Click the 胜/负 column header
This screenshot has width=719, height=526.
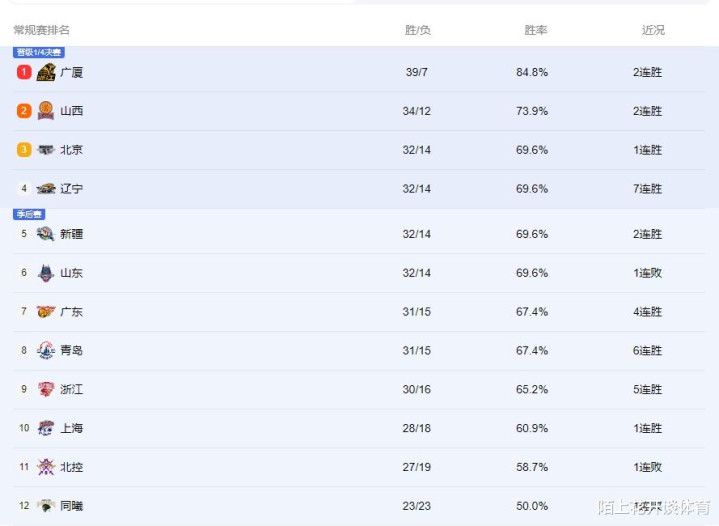[417, 31]
